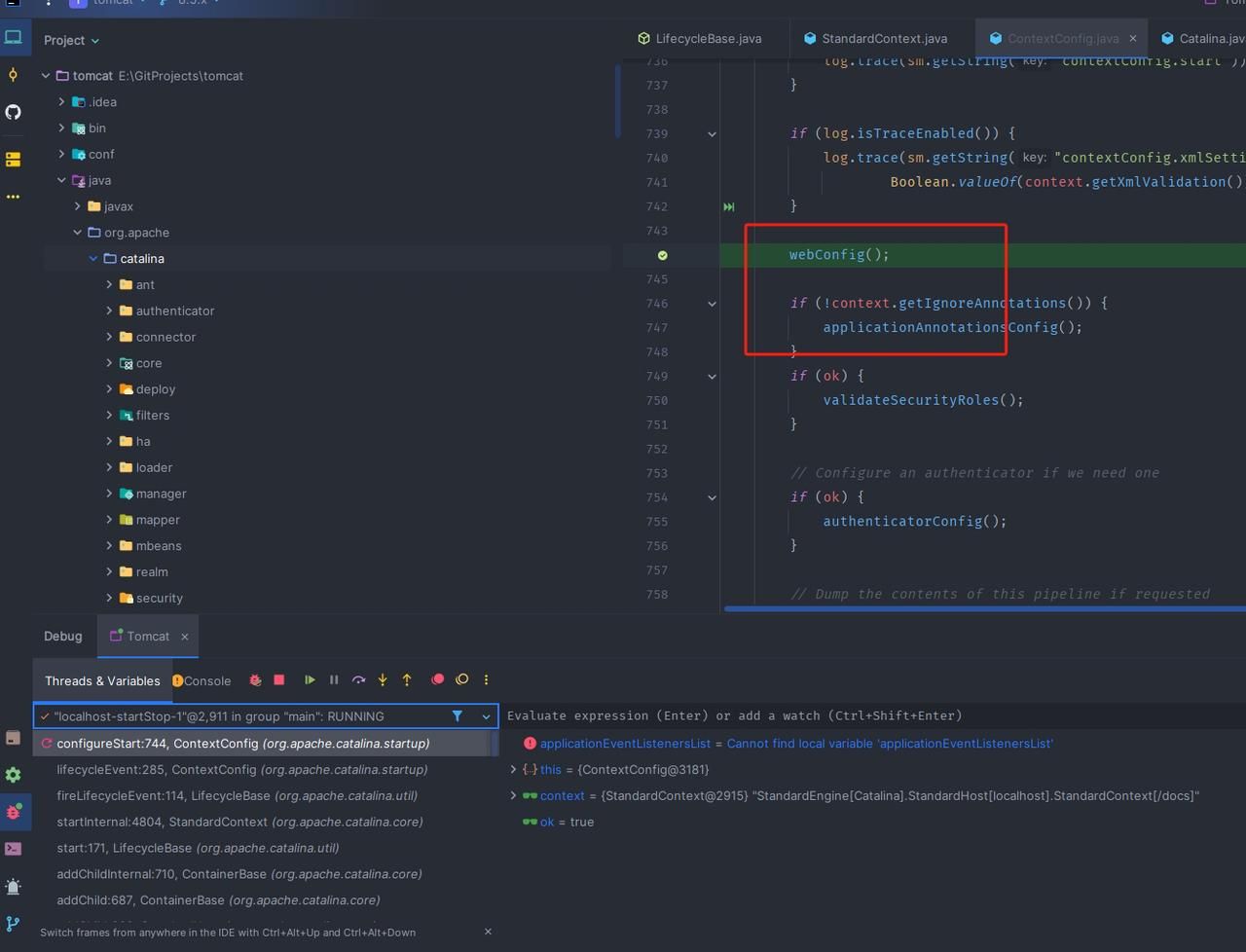The height and width of the screenshot is (952, 1246).
Task: Close the Tomcat debug tab
Action: [184, 637]
